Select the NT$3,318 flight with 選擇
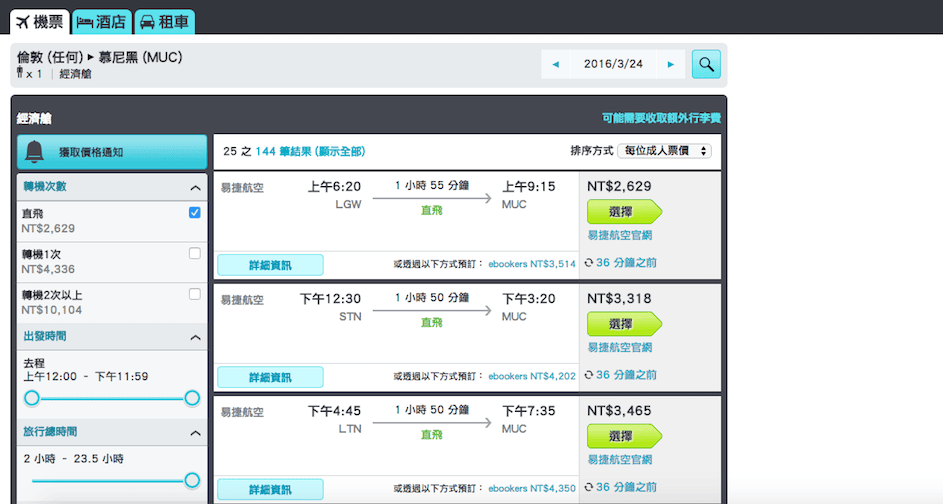The width and height of the screenshot is (943, 504). tap(624, 324)
